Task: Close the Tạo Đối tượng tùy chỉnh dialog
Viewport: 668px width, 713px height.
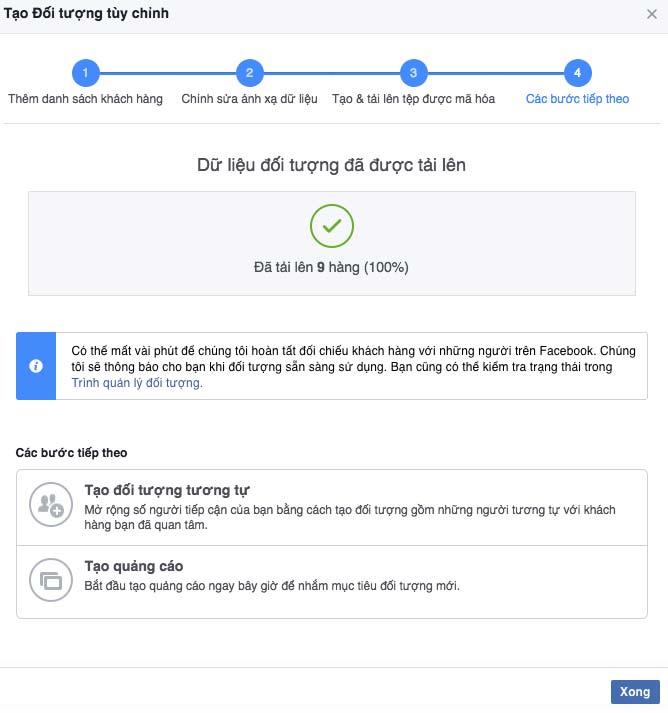Action: 652,14
